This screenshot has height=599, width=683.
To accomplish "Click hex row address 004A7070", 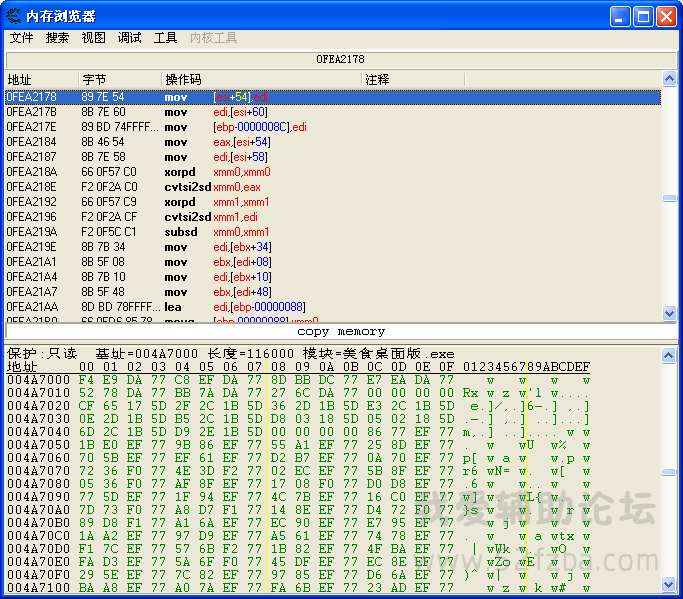I will tap(38, 471).
